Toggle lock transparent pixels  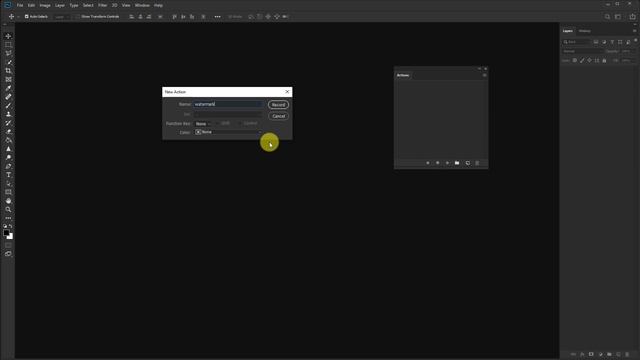575,60
